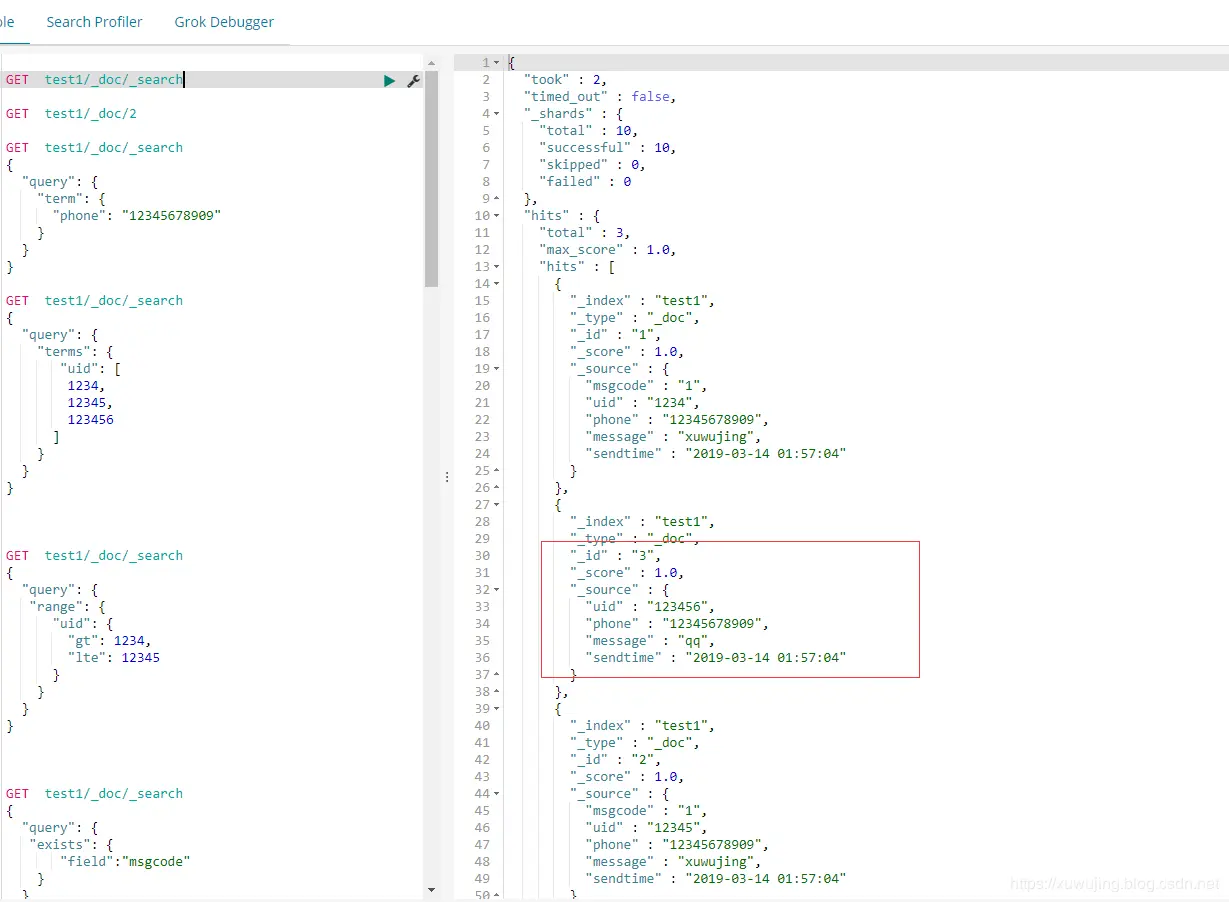The image size is (1229, 902).
Task: Select the GET test1/_doc/2 request line
Action: point(71,114)
